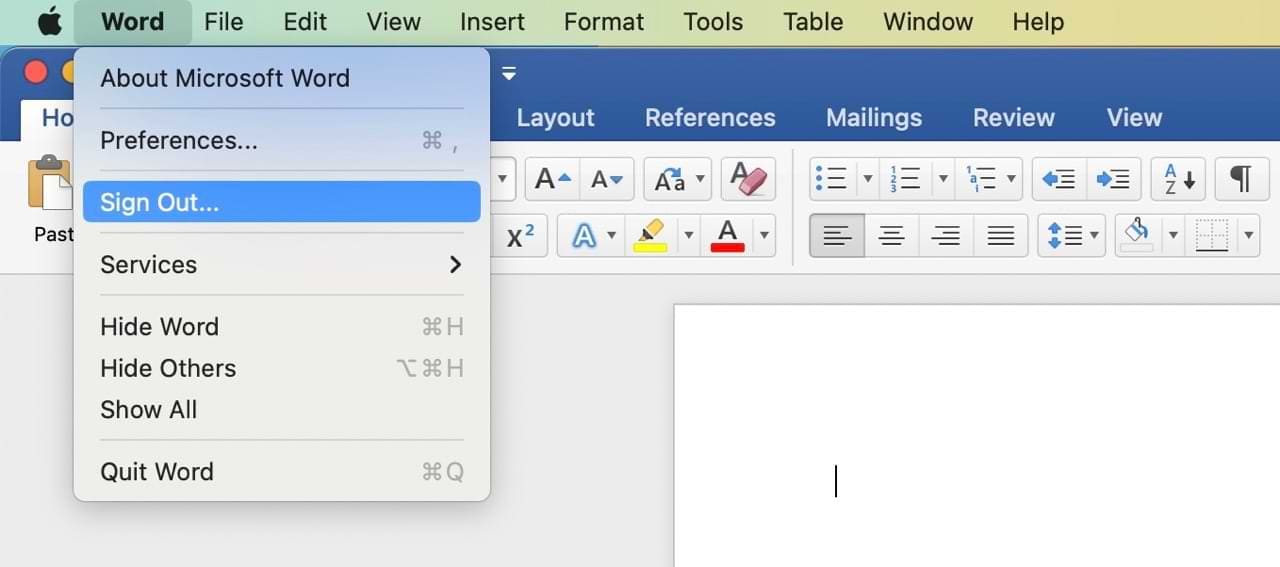The width and height of the screenshot is (1280, 567).
Task: Switch to the View ribbon tab
Action: point(1134,118)
